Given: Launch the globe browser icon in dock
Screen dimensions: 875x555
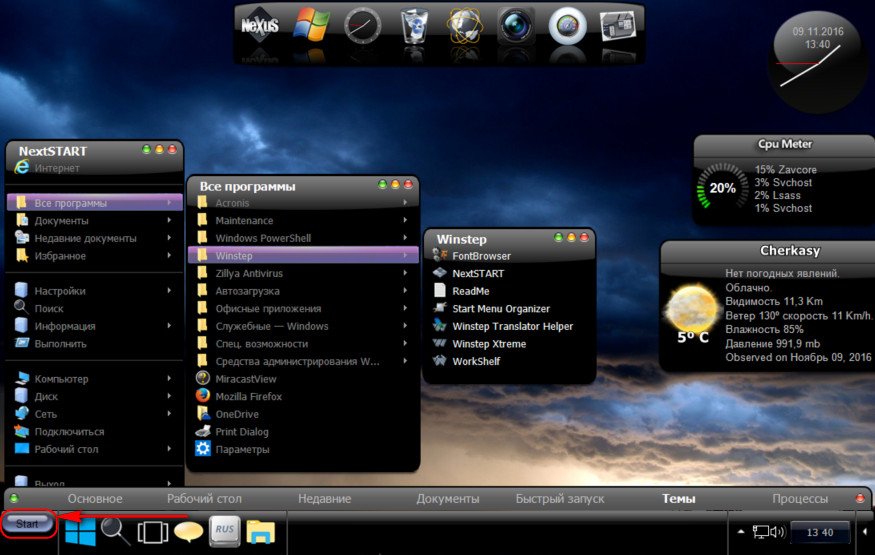Looking at the screenshot, I should pyautogui.click(x=464, y=26).
